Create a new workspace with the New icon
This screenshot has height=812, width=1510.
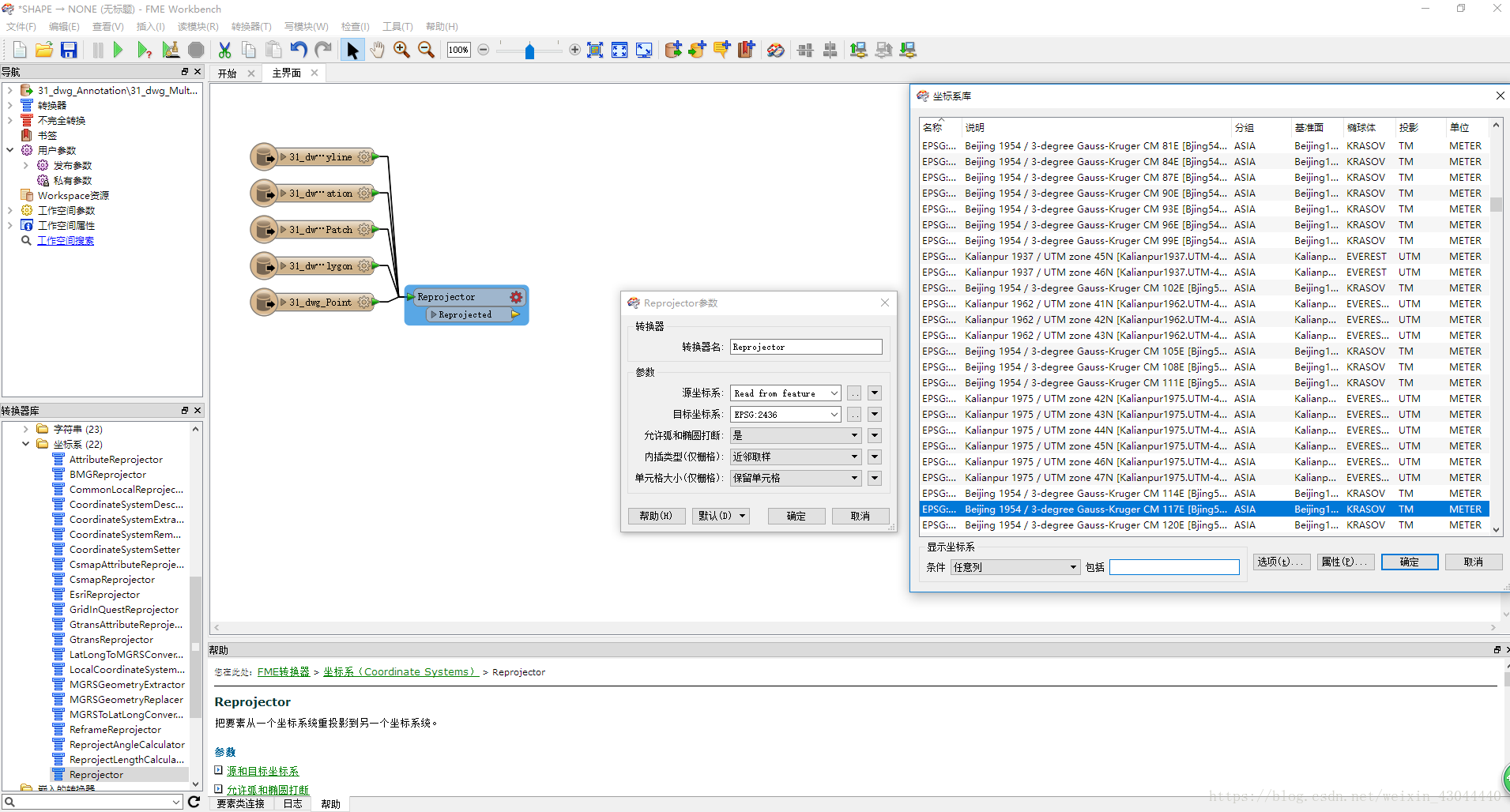point(20,50)
